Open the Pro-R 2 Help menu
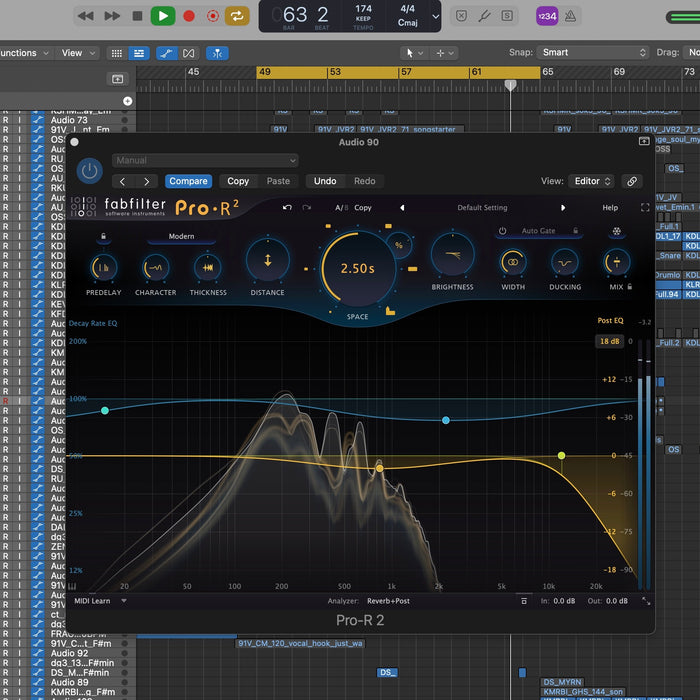700x700 pixels. tap(610, 208)
